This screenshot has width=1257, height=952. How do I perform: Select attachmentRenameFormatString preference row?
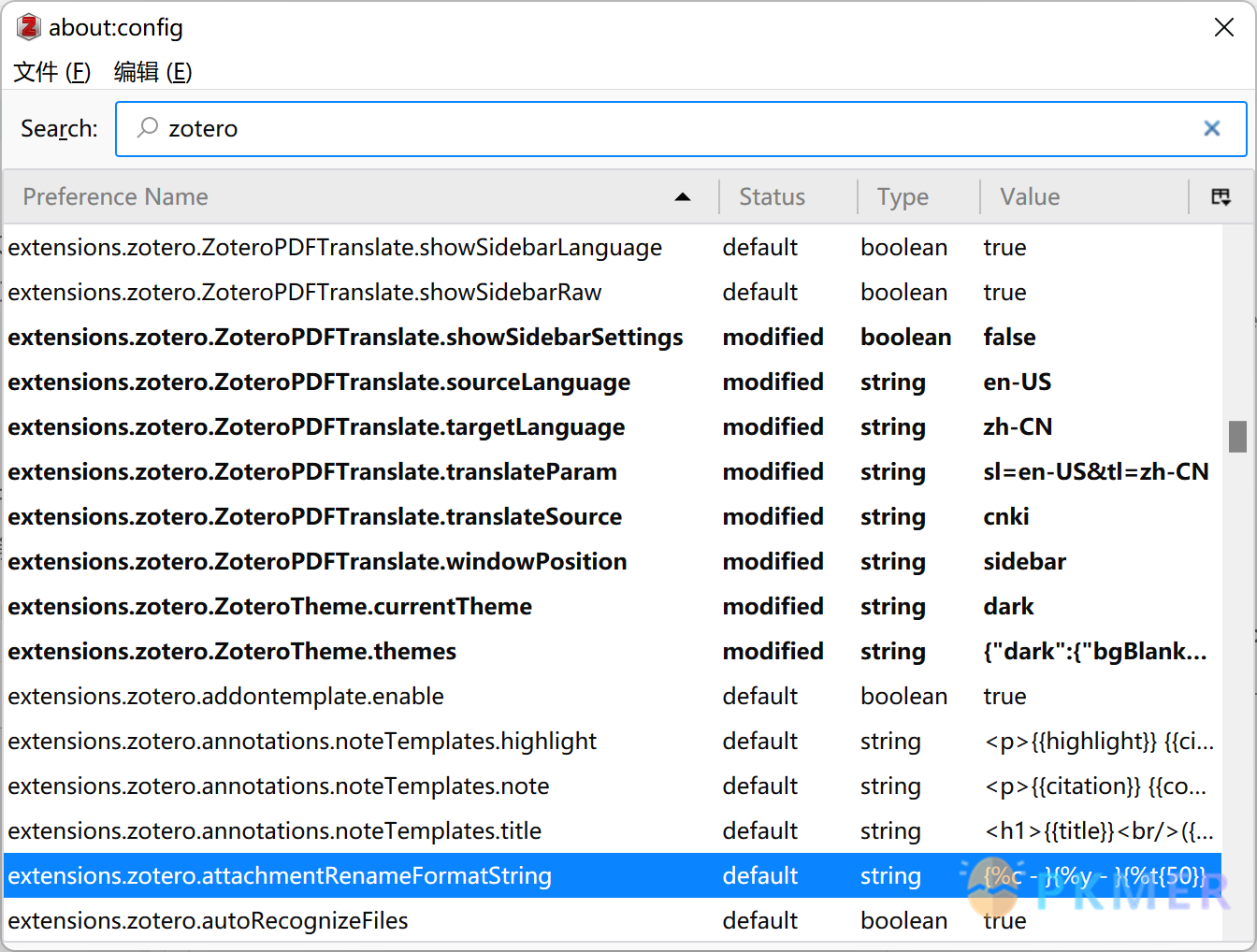point(613,875)
